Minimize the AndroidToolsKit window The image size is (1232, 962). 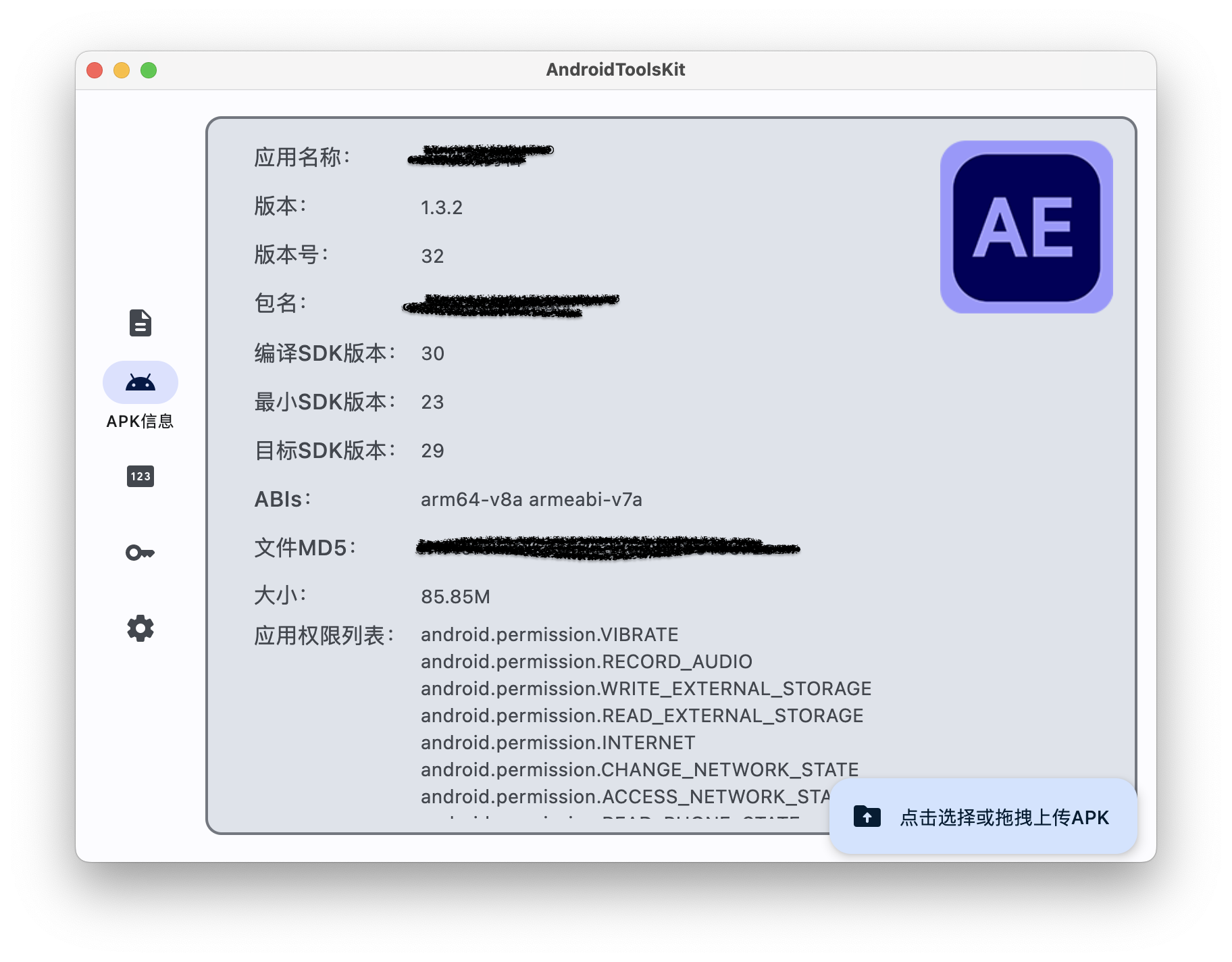coord(122,70)
